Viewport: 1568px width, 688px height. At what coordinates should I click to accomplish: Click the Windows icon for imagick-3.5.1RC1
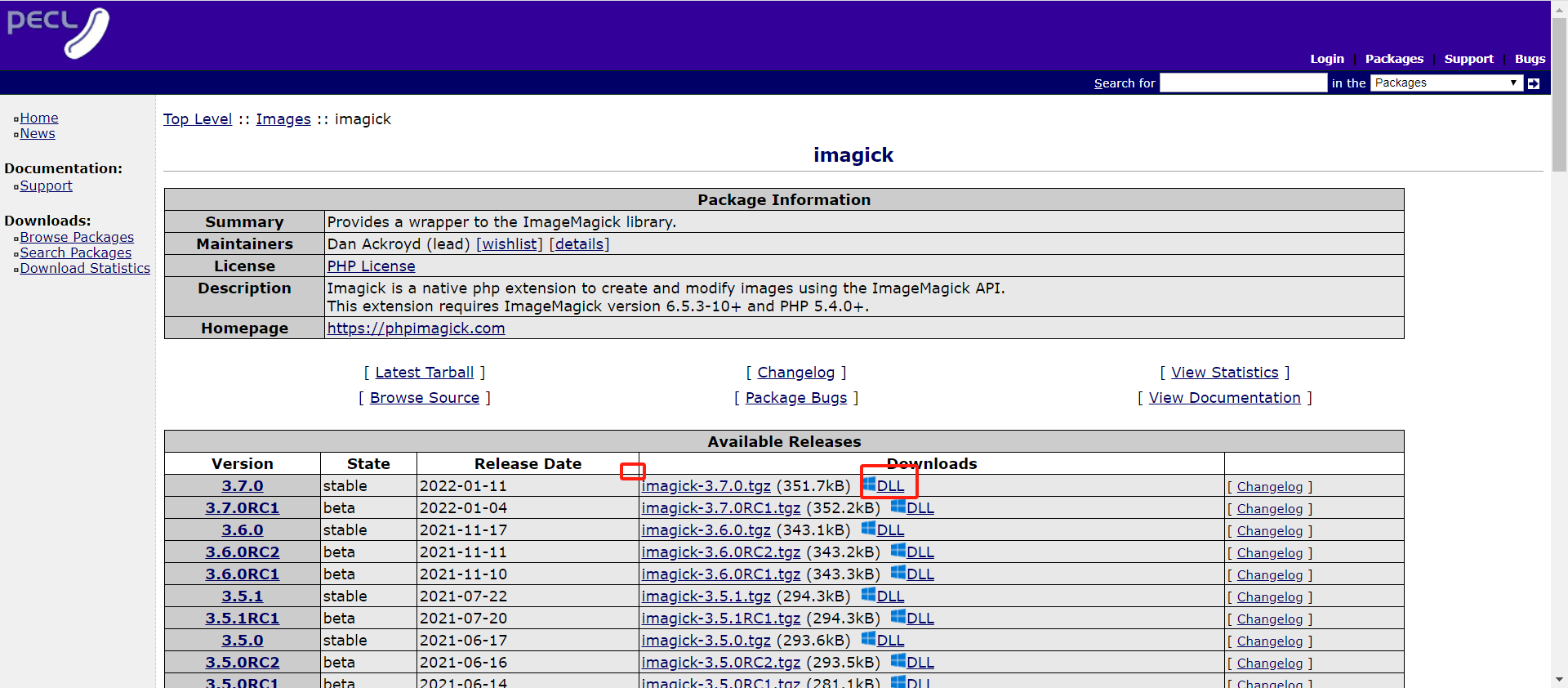[x=898, y=617]
